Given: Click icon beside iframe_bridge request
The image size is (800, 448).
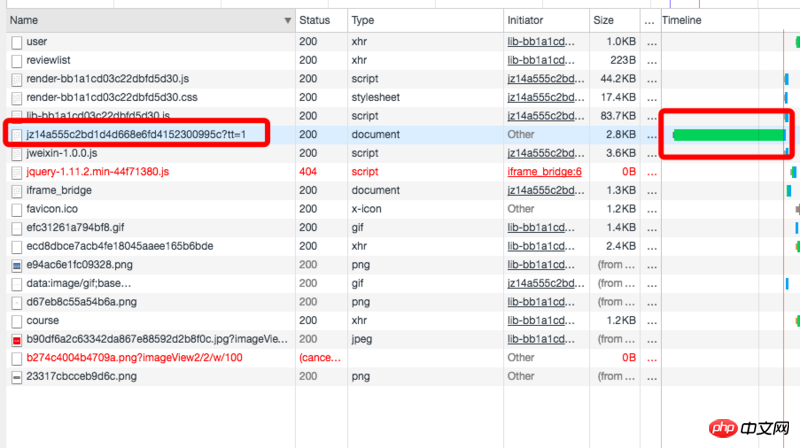Looking at the screenshot, I should click(16, 190).
